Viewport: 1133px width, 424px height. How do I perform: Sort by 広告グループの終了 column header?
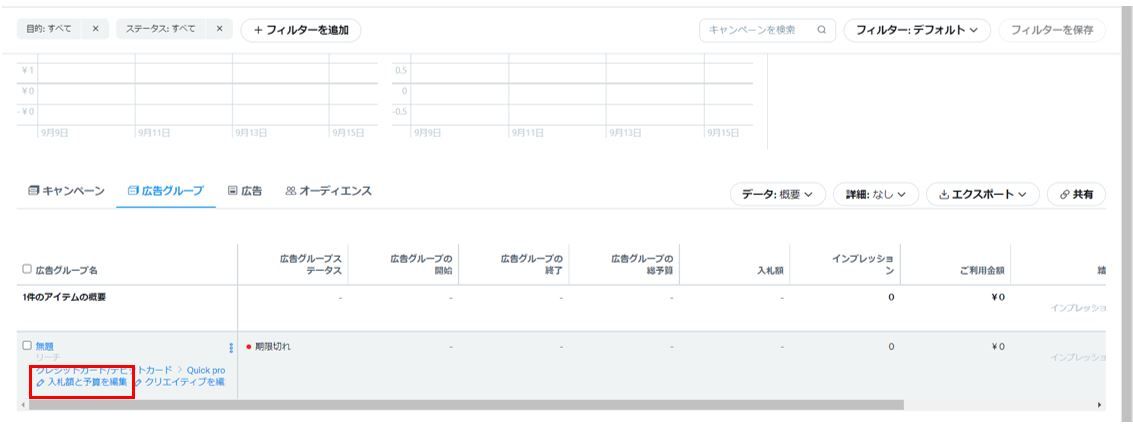click(x=531, y=264)
